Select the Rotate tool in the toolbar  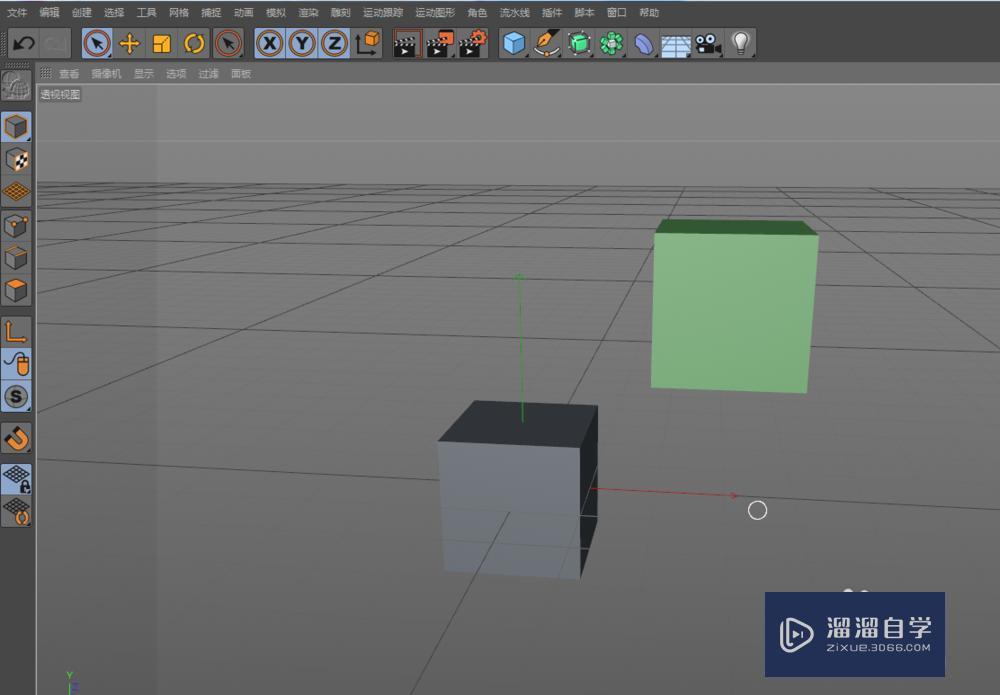[196, 42]
